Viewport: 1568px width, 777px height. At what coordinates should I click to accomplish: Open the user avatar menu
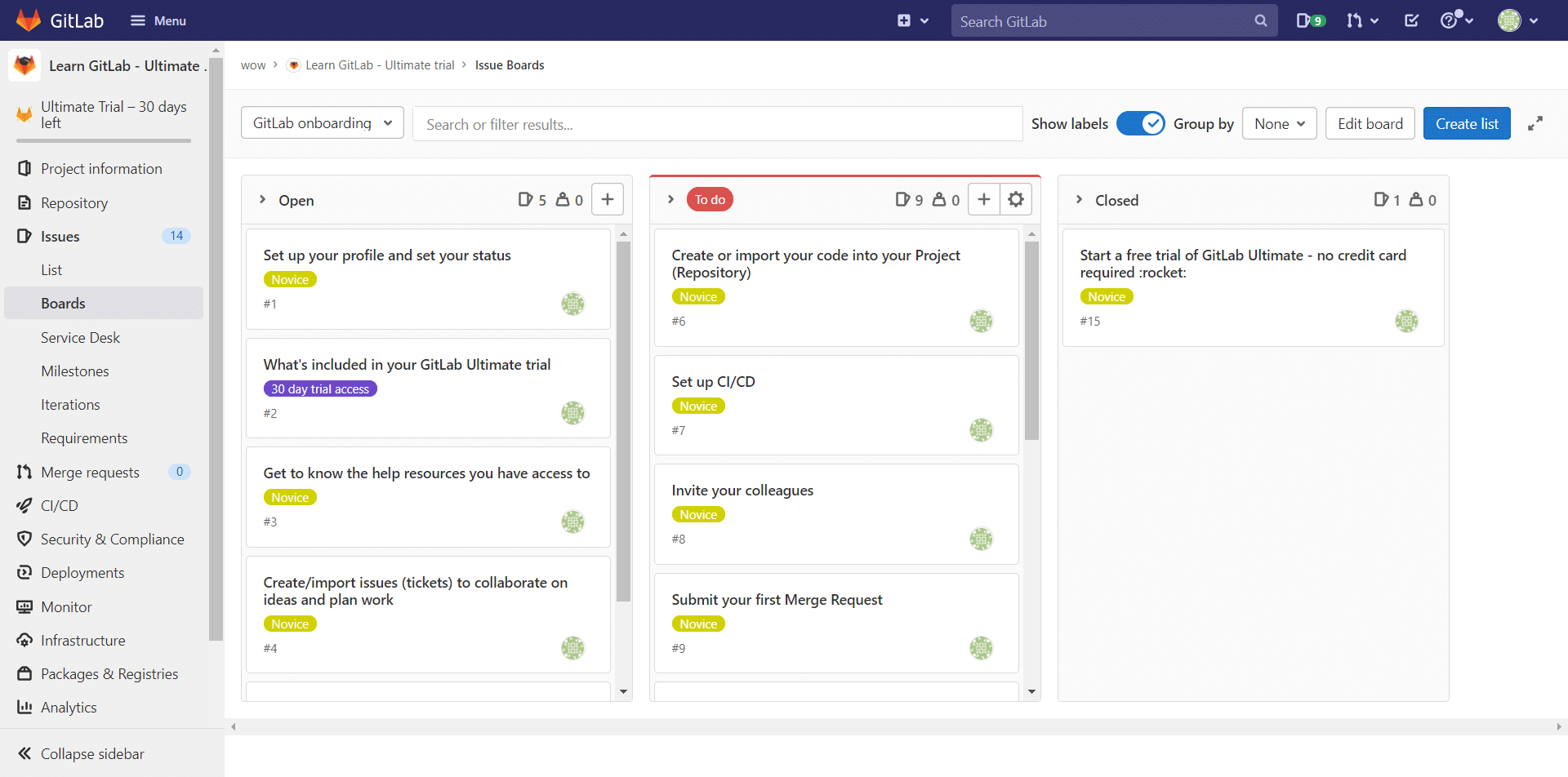coord(1517,20)
